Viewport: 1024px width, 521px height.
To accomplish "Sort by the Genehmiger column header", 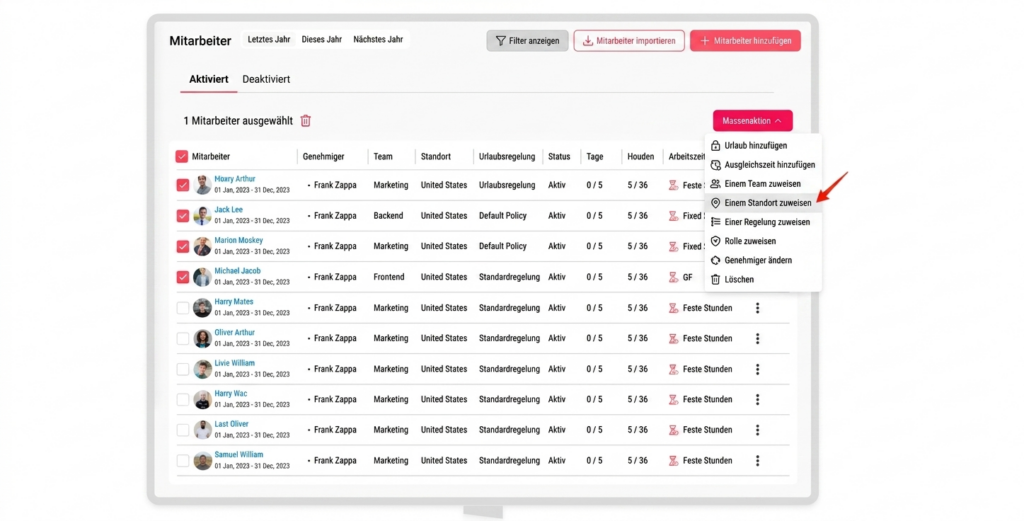I will 323,157.
